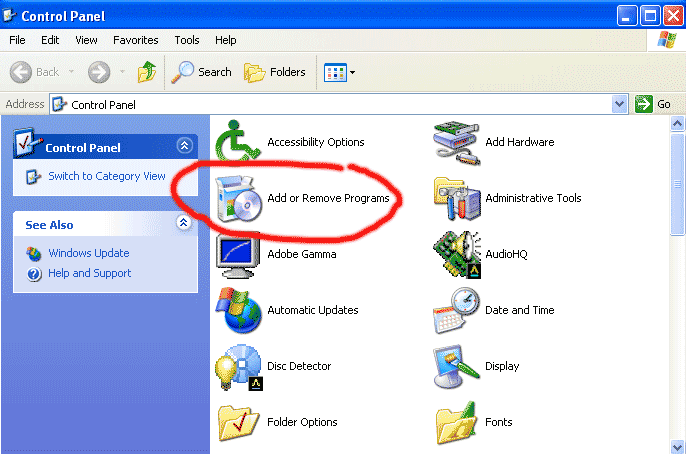Open the Administrative Tools icon
This screenshot has width=686, height=454.
pos(457,198)
